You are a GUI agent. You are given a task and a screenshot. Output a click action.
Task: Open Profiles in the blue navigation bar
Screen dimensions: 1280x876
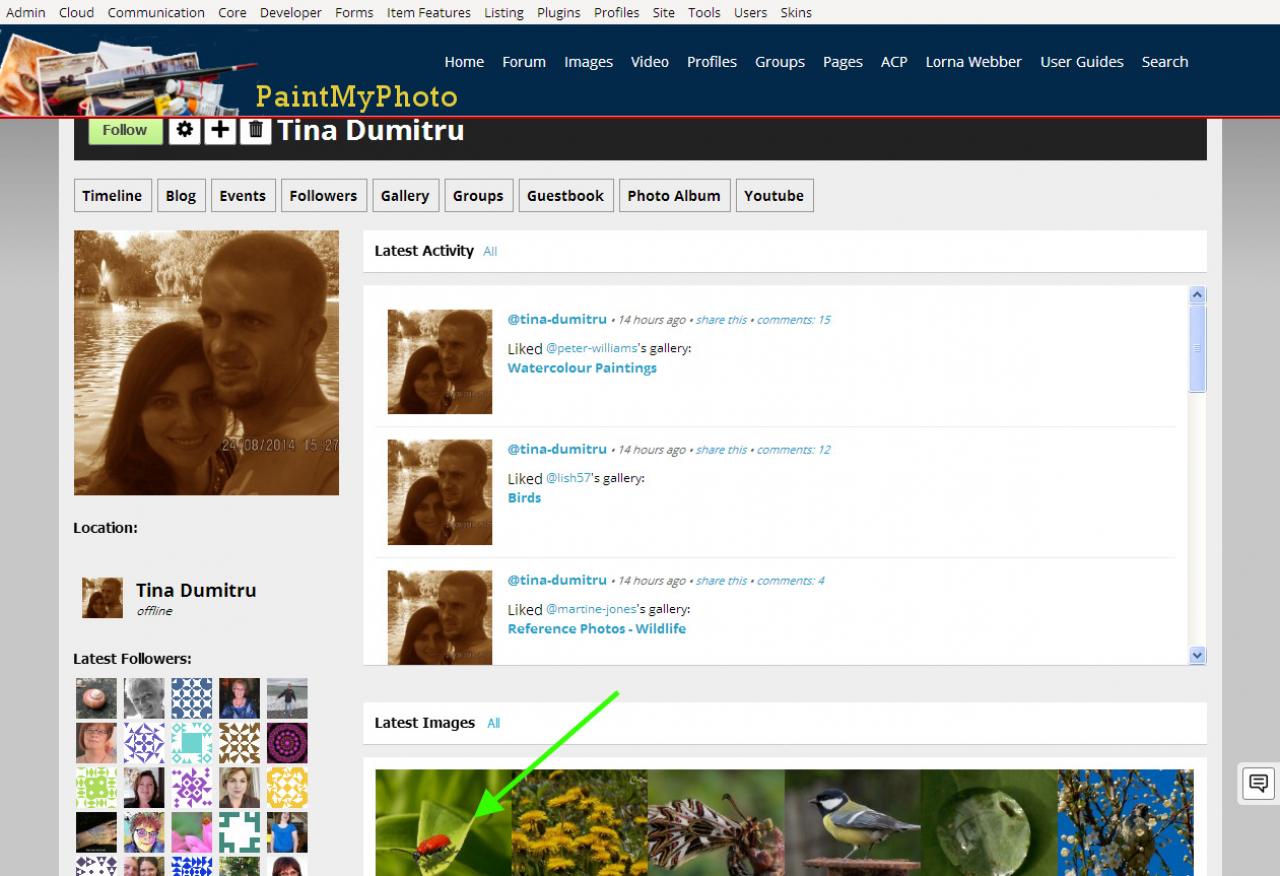(x=712, y=62)
